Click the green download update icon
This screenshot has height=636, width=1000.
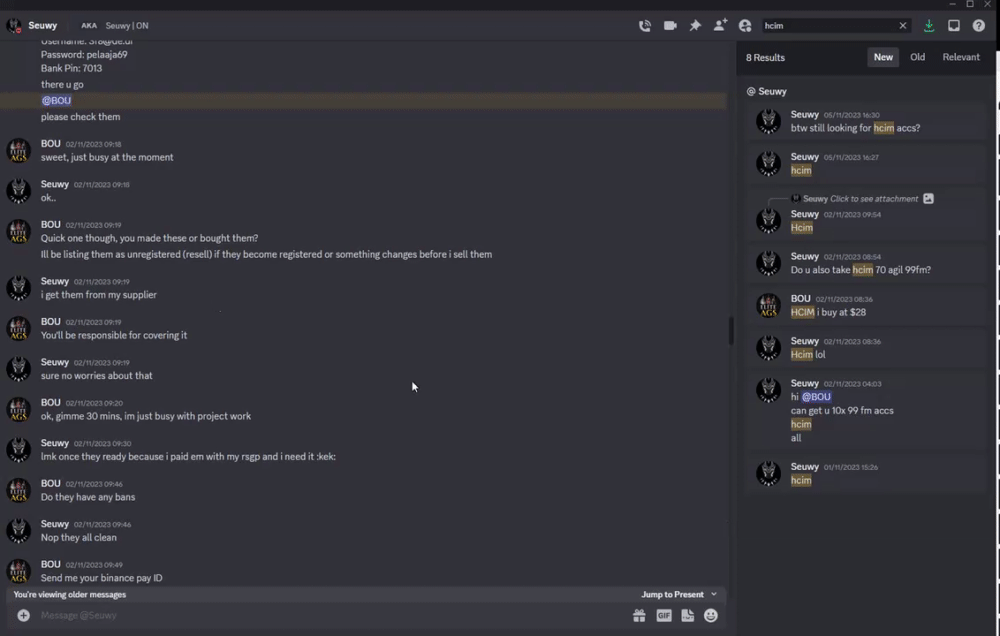(929, 26)
